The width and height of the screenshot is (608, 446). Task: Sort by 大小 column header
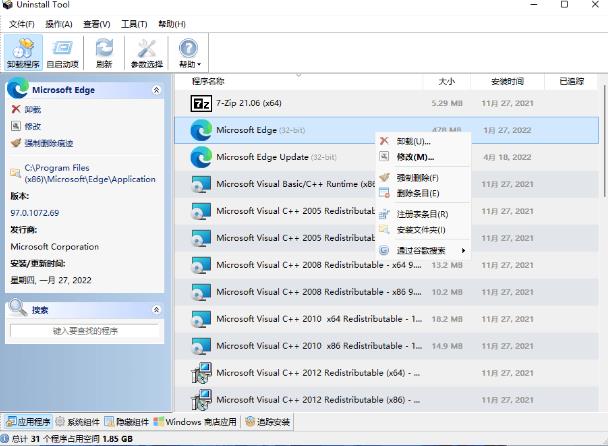click(446, 81)
